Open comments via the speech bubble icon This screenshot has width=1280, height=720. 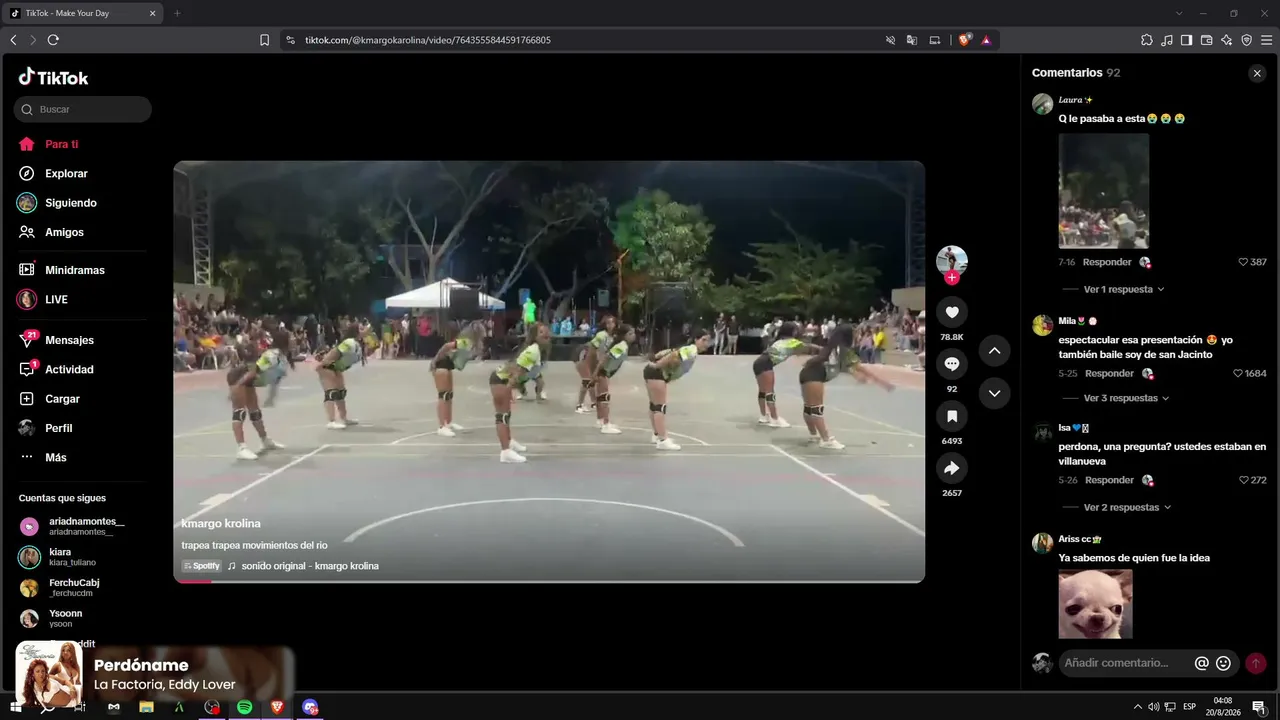pos(951,364)
